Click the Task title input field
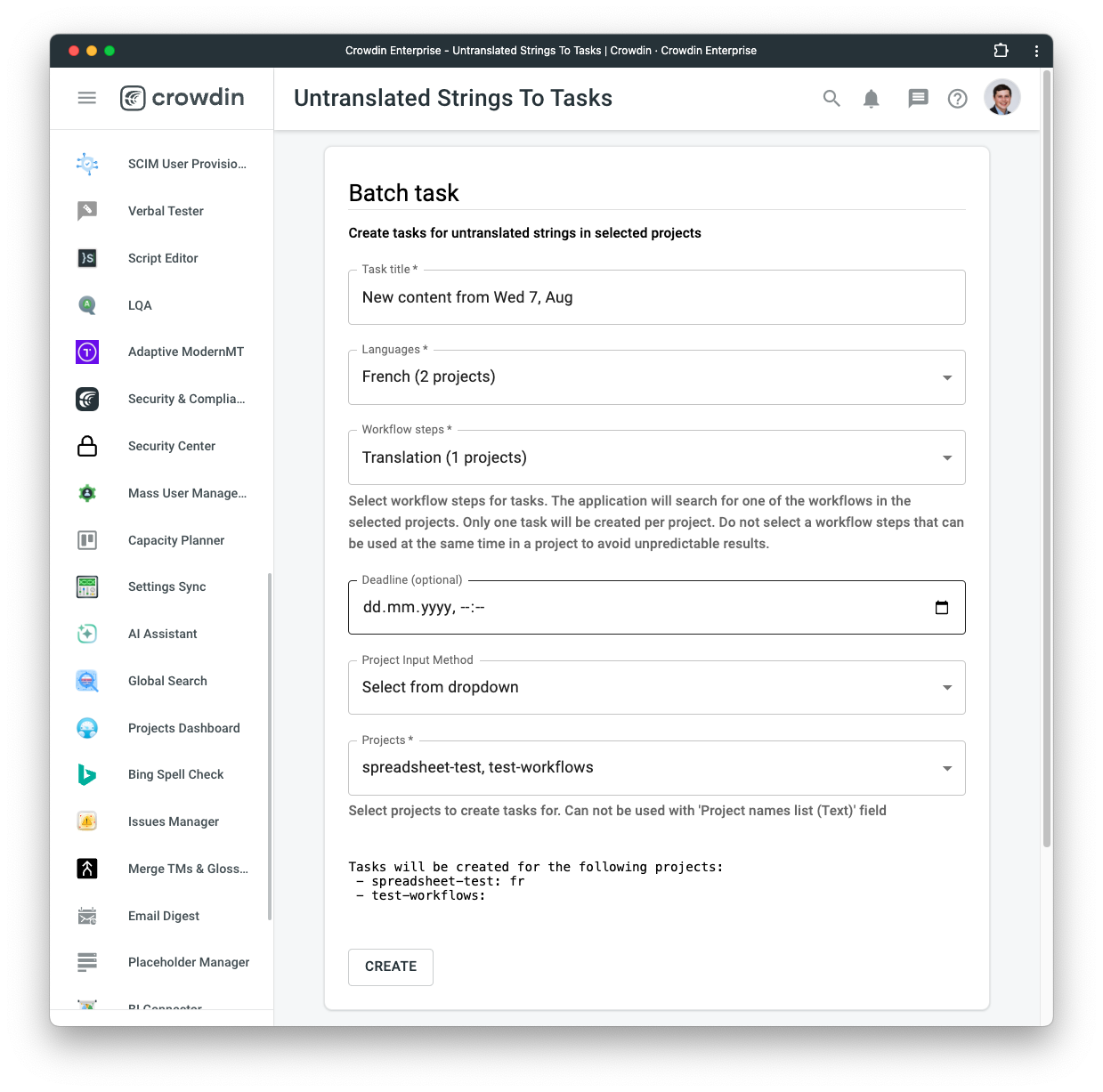 (x=657, y=297)
